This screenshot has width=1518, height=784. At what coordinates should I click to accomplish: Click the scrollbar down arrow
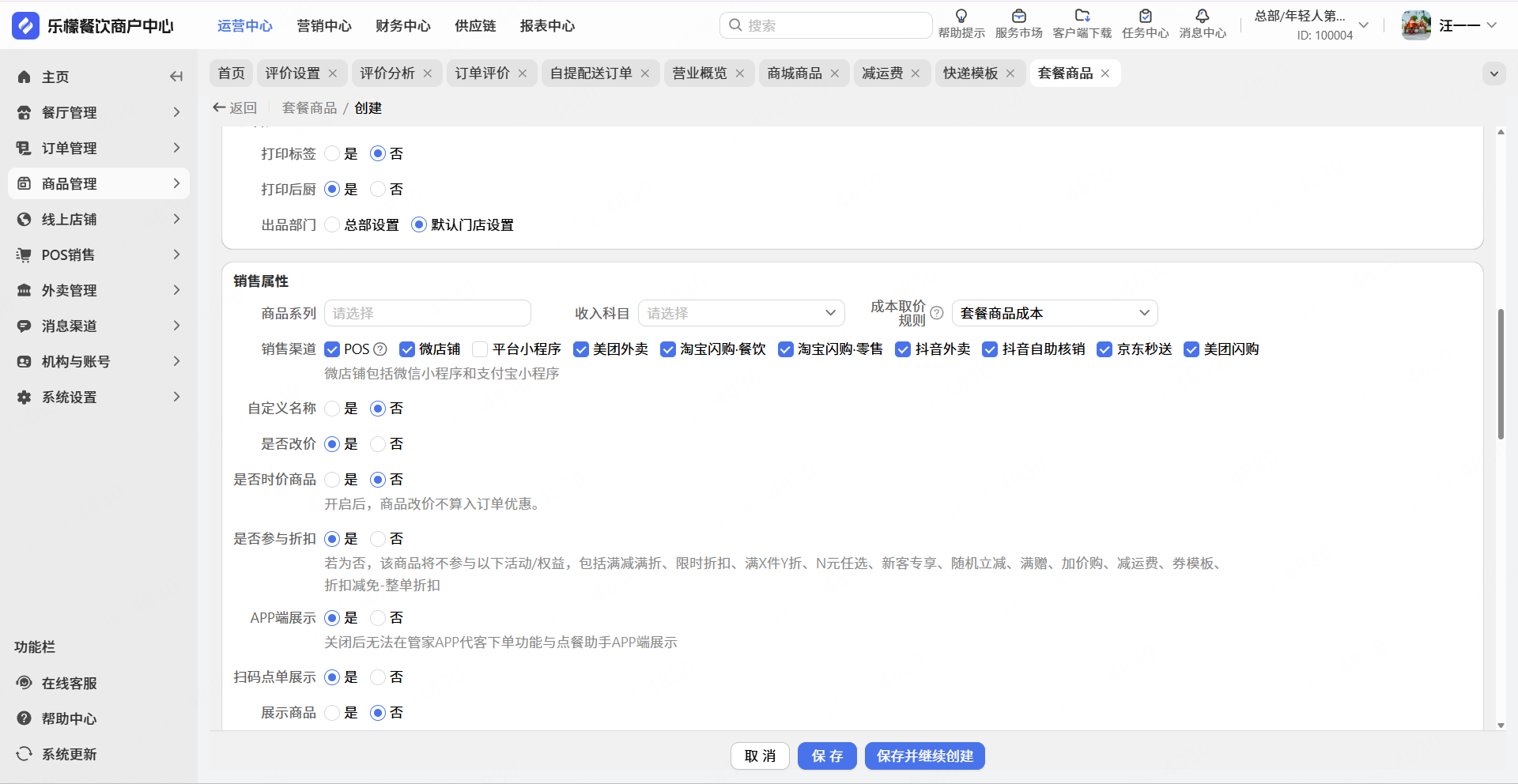pos(1501,726)
